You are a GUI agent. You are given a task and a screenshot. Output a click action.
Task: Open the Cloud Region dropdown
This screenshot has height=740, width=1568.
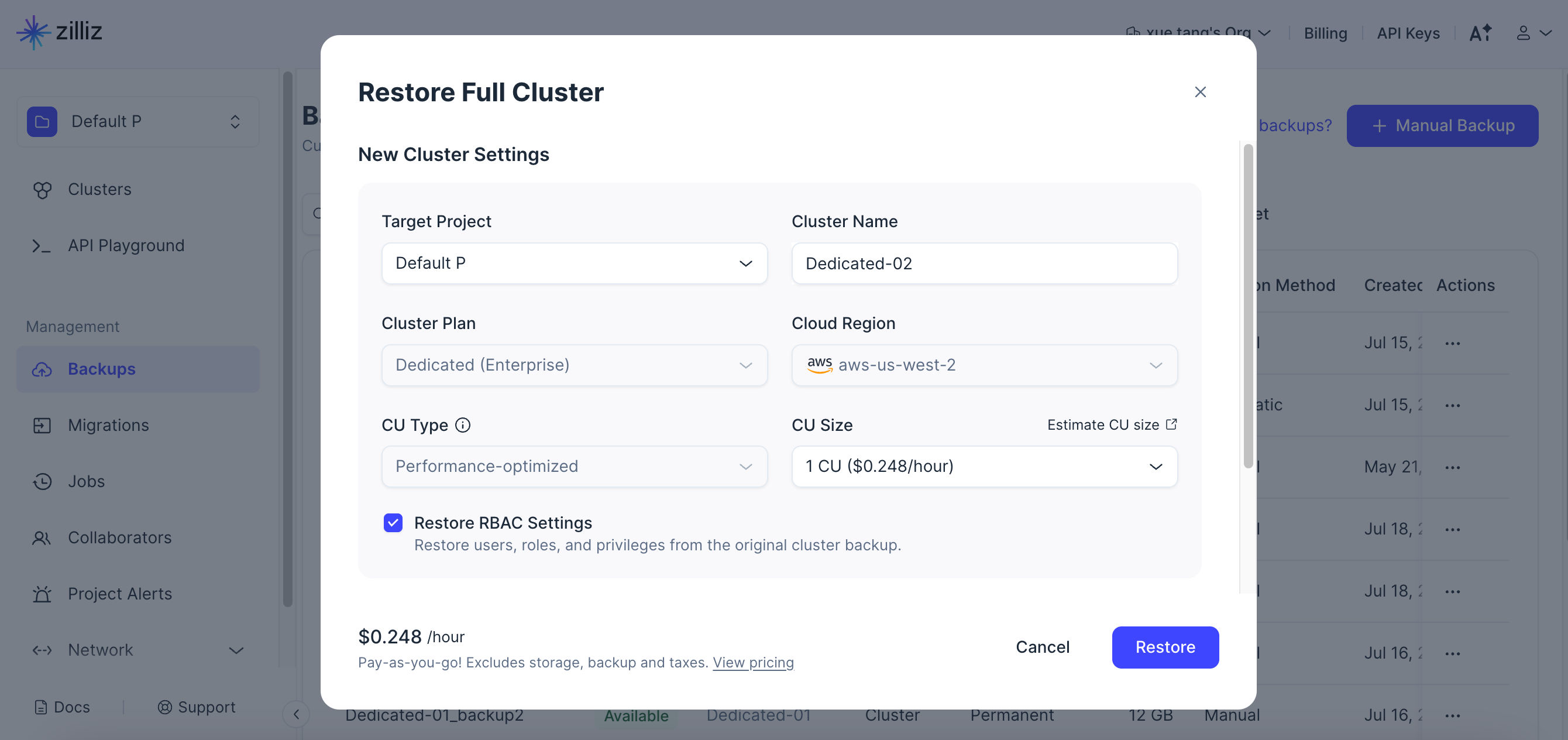click(x=984, y=365)
